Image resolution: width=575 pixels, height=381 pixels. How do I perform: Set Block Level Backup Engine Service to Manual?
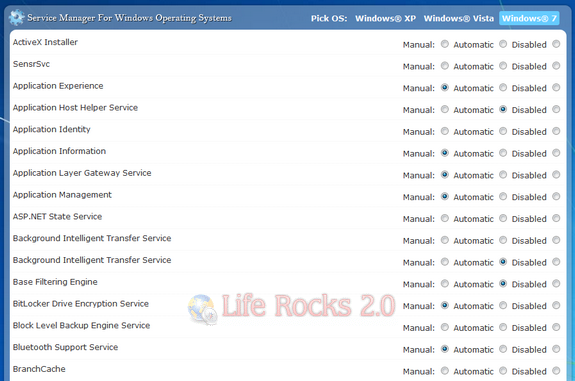445,327
